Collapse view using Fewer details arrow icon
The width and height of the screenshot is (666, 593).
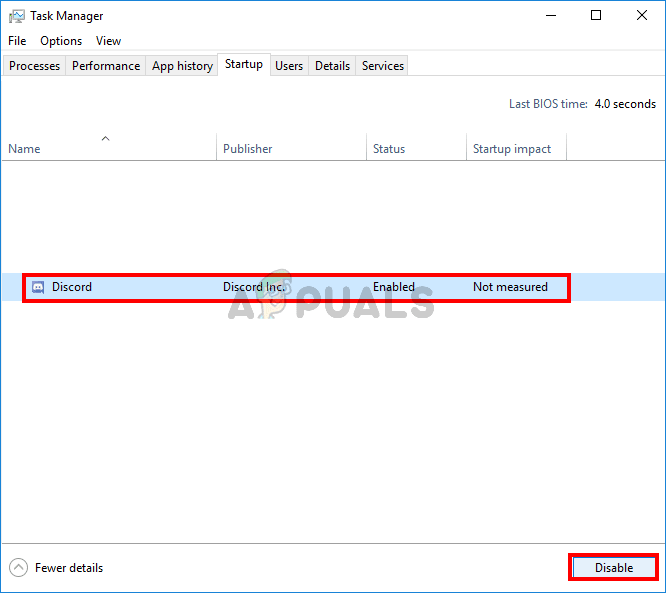pos(18,568)
